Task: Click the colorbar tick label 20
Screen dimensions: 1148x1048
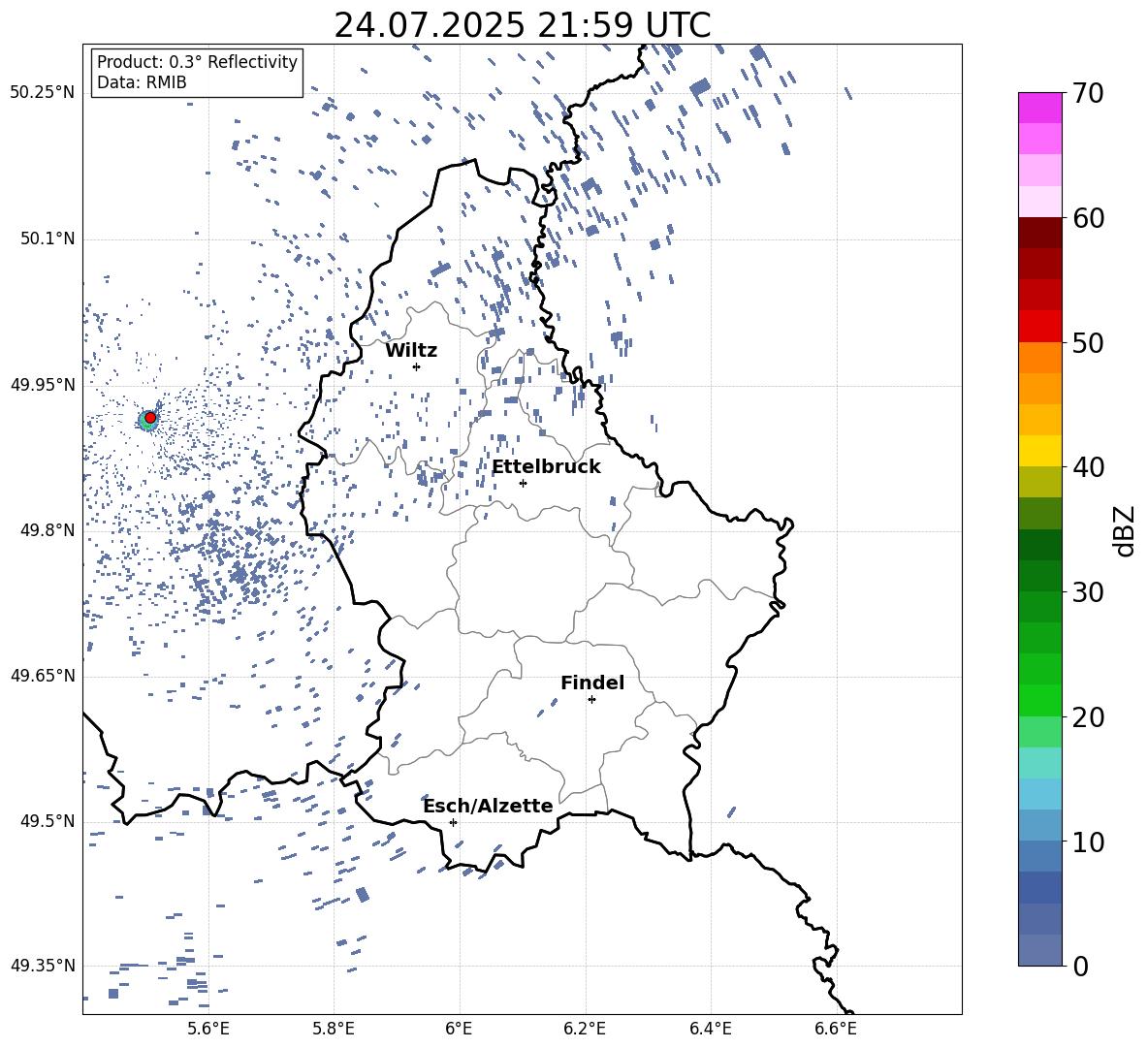Action: click(x=1088, y=717)
